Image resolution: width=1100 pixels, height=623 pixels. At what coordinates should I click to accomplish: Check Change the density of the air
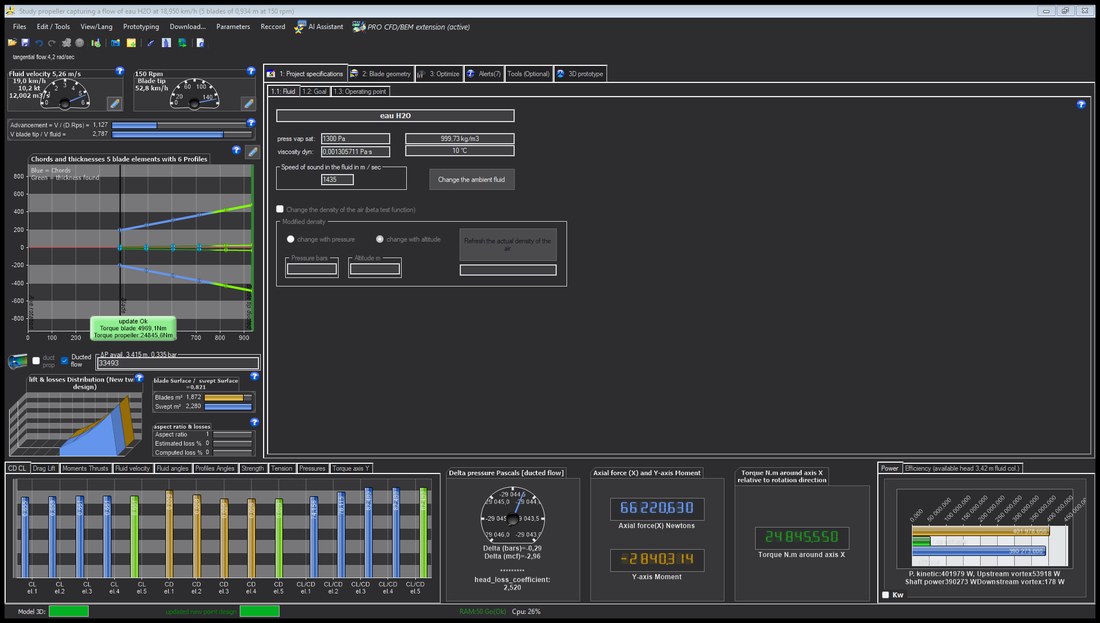point(280,209)
